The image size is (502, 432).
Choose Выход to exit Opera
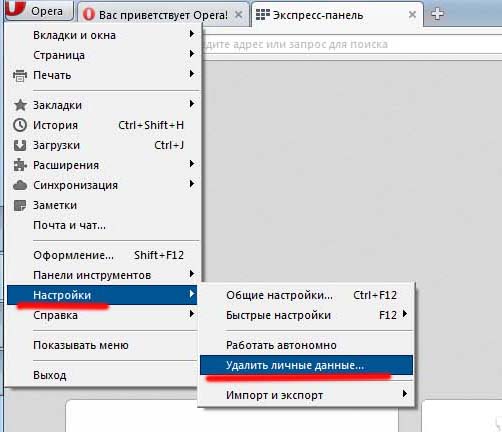click(102, 375)
